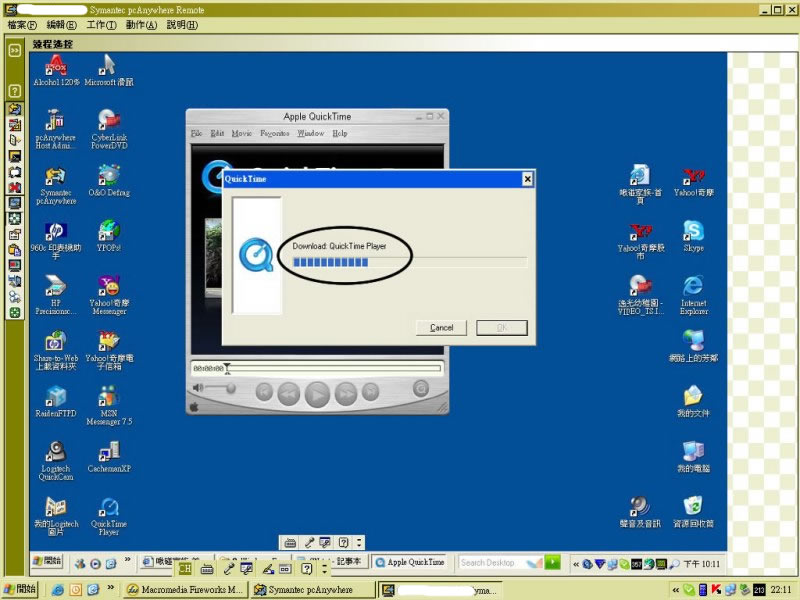Open the YPOPs! desktop shortcut
The width and height of the screenshot is (800, 600).
(x=109, y=236)
